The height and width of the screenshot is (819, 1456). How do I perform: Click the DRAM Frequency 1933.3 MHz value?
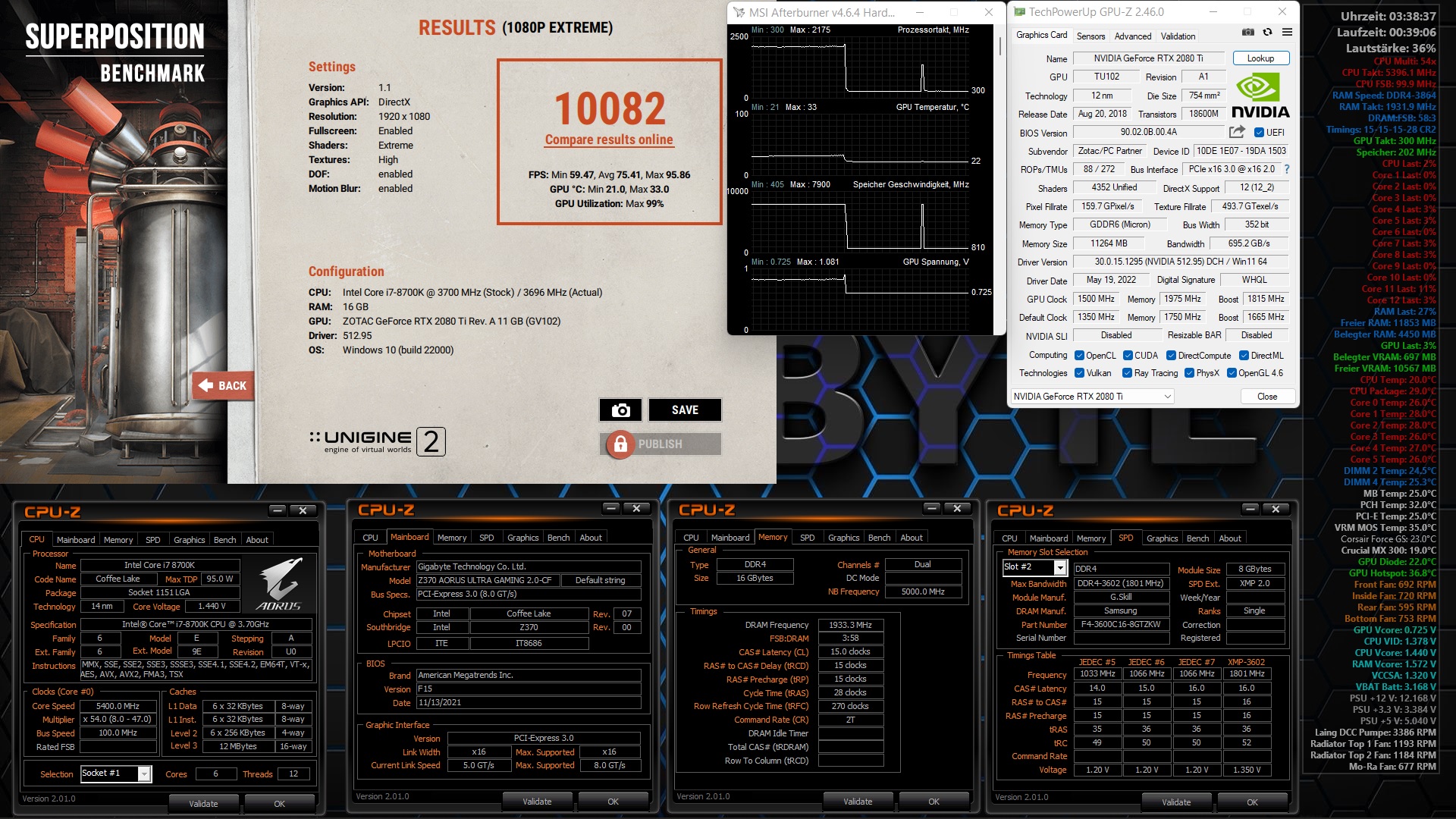tap(850, 625)
